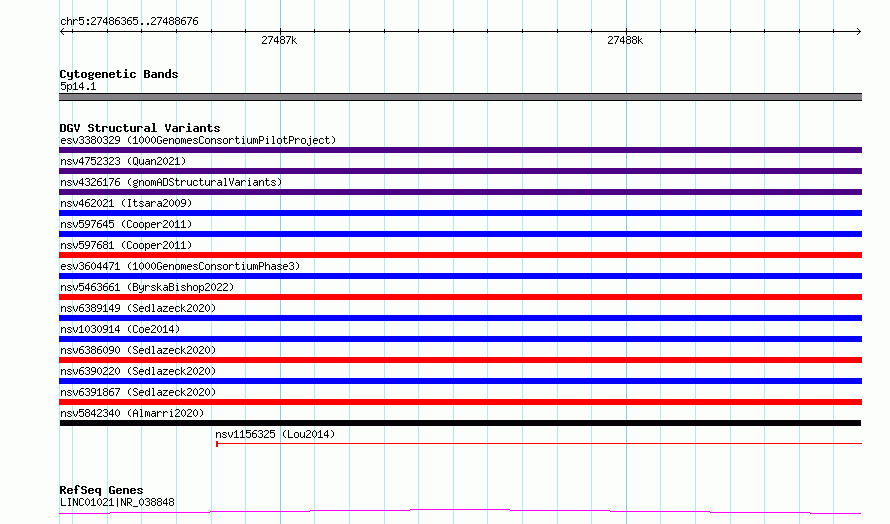Screen dimensions: 890x524
Task: Open variant nsv1156325 (Lou2014) label
Action: [275, 434]
